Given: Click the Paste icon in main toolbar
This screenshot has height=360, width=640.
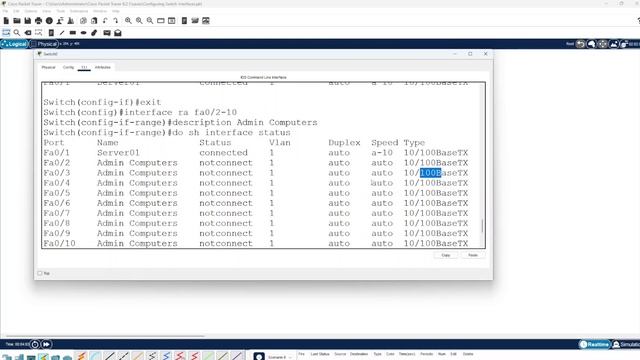Looking at the screenshot, I should (x=94, y=21).
